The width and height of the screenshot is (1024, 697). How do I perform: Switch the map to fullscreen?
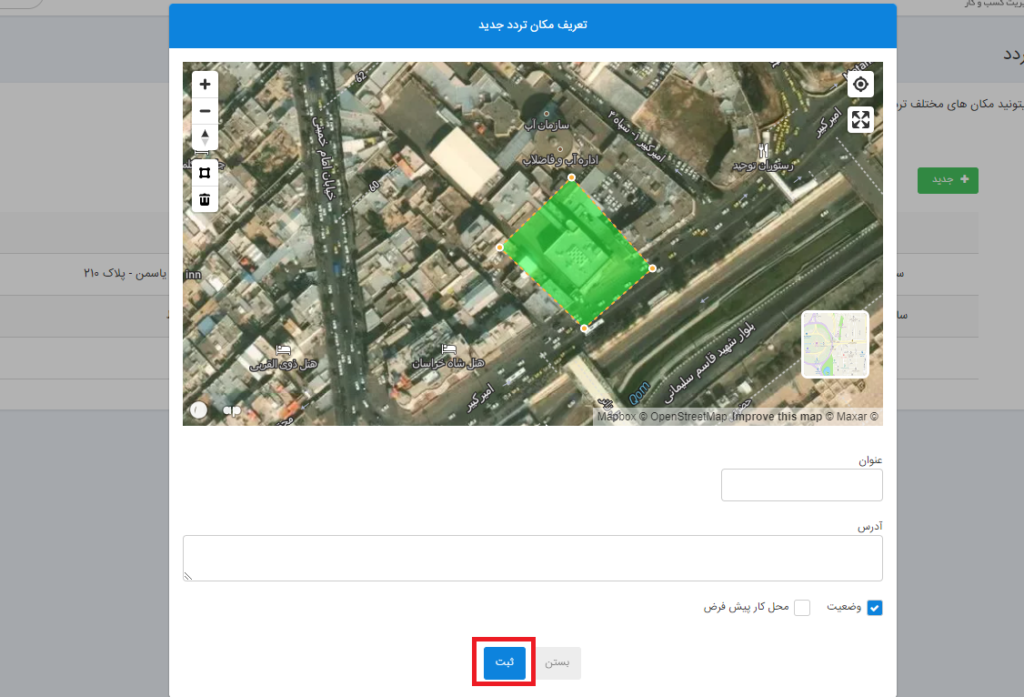pos(860,120)
